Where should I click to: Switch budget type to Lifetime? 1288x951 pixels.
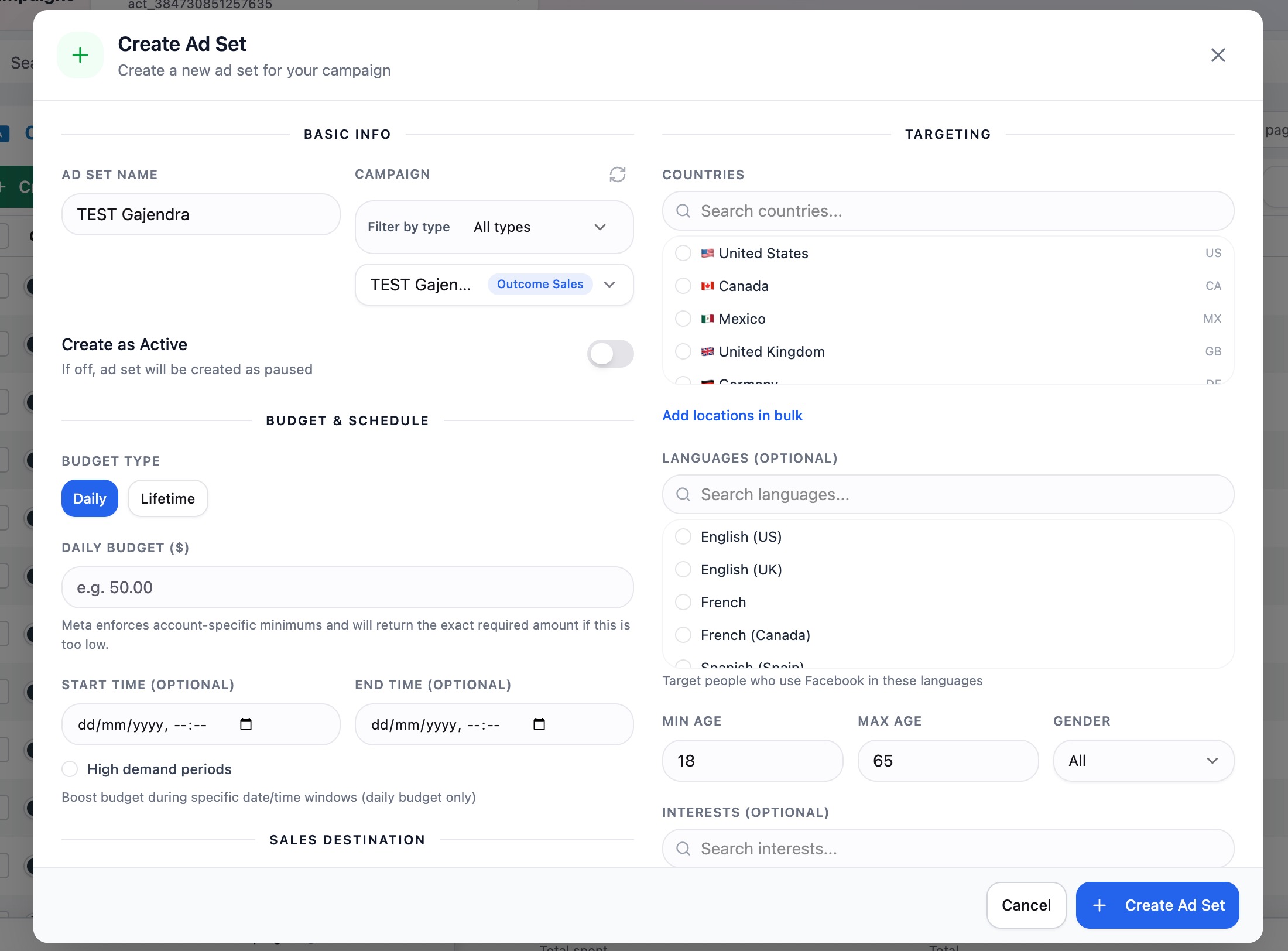click(x=167, y=498)
